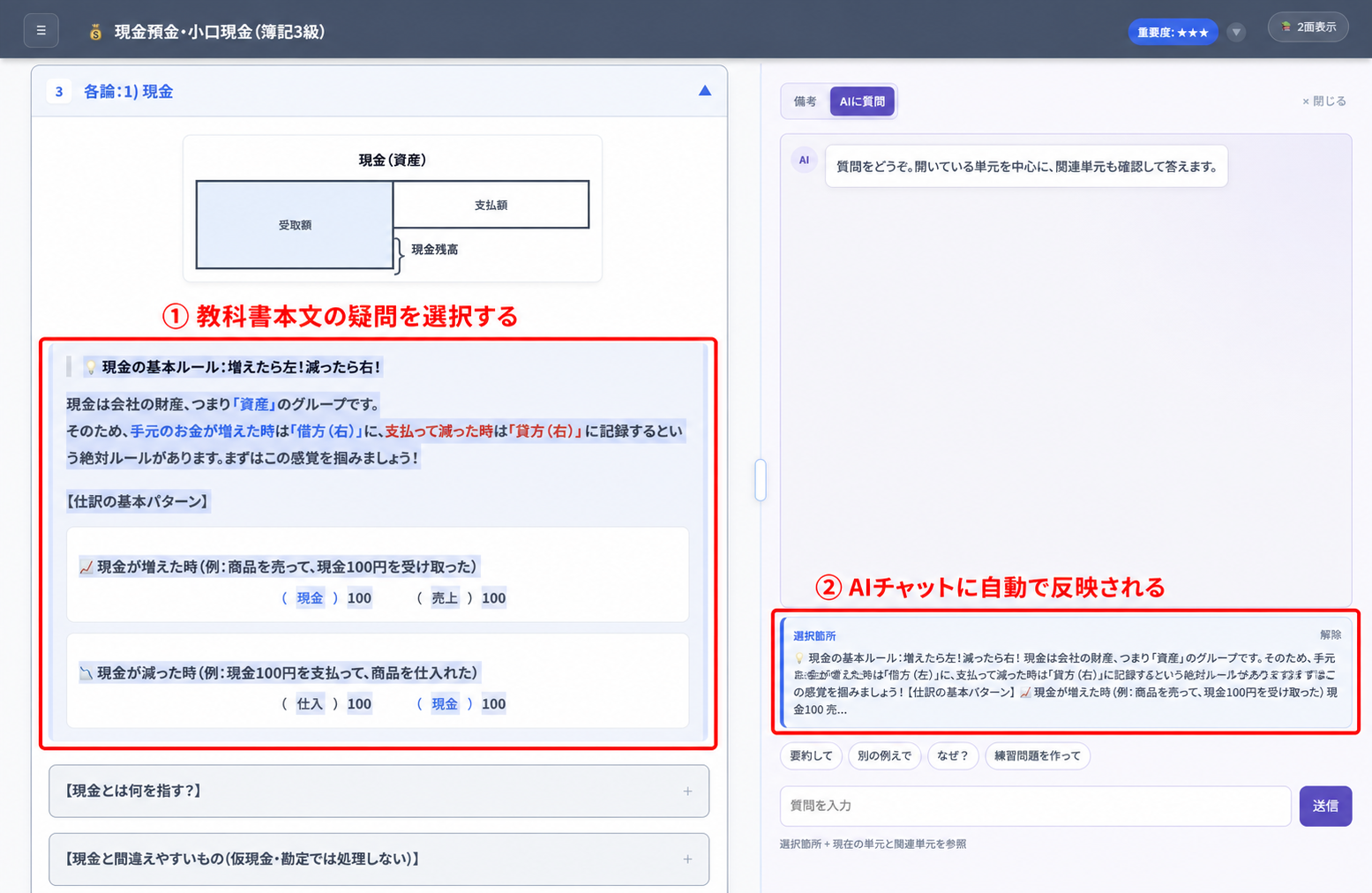Click the 売上 account in the journal entry
Screen dimensions: 1372x893
[445, 598]
